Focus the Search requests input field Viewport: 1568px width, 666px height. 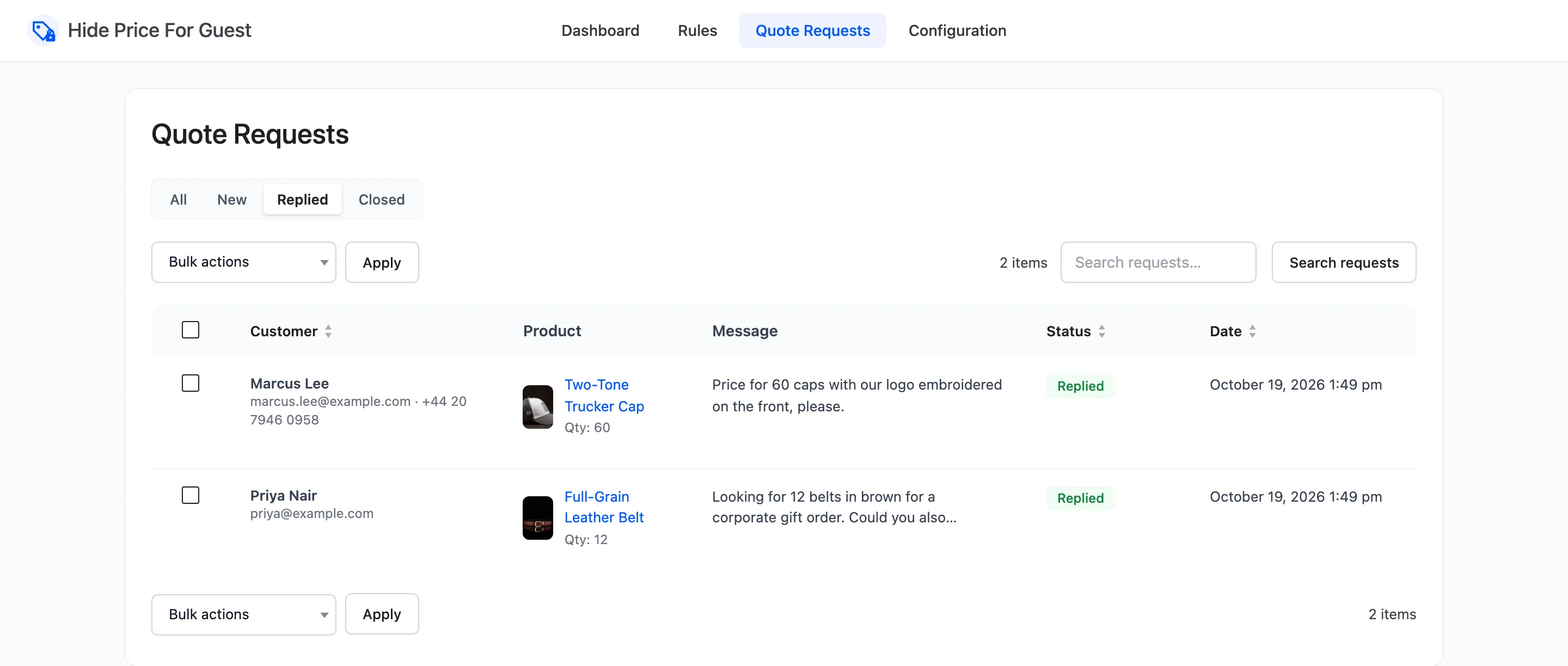coord(1157,262)
